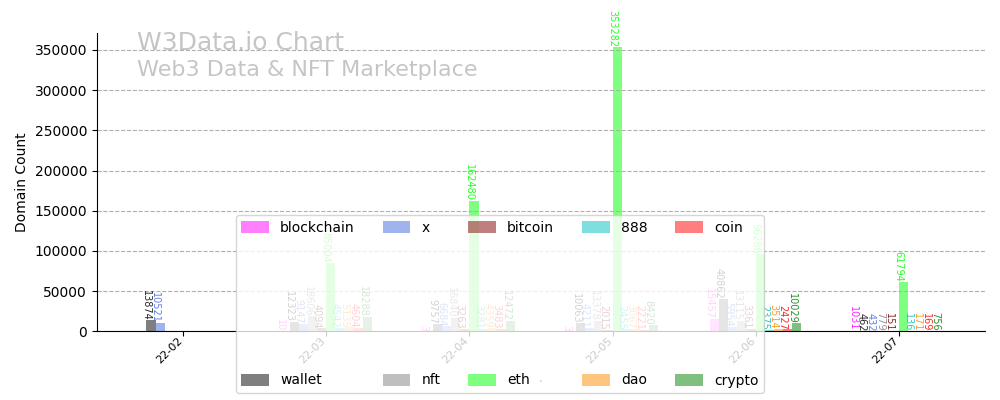Viewport: 1000px width, 400px height.
Task: Click the gray wallet bar at 22-02
Action: tap(151, 325)
